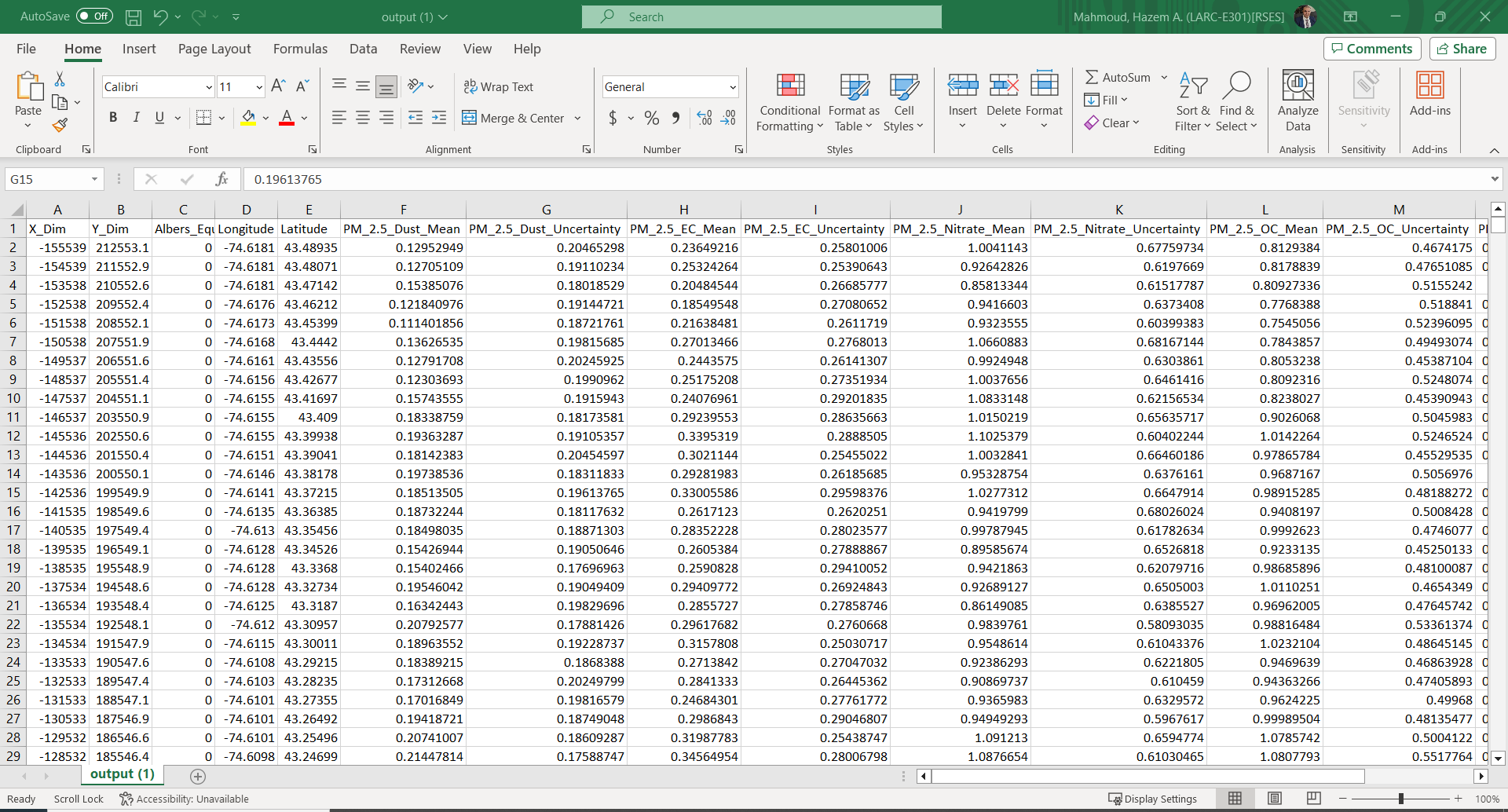Toggle Bold formatting
Screen dimensions: 1508x812
point(113,118)
